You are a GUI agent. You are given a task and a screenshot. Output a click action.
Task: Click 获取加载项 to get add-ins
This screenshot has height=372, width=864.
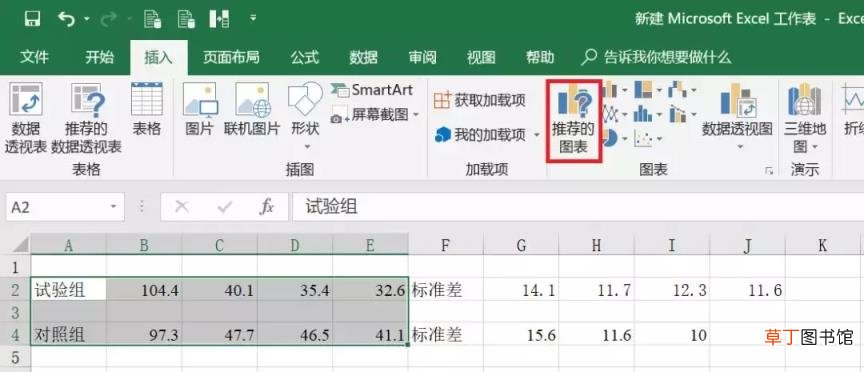pyautogui.click(x=479, y=100)
